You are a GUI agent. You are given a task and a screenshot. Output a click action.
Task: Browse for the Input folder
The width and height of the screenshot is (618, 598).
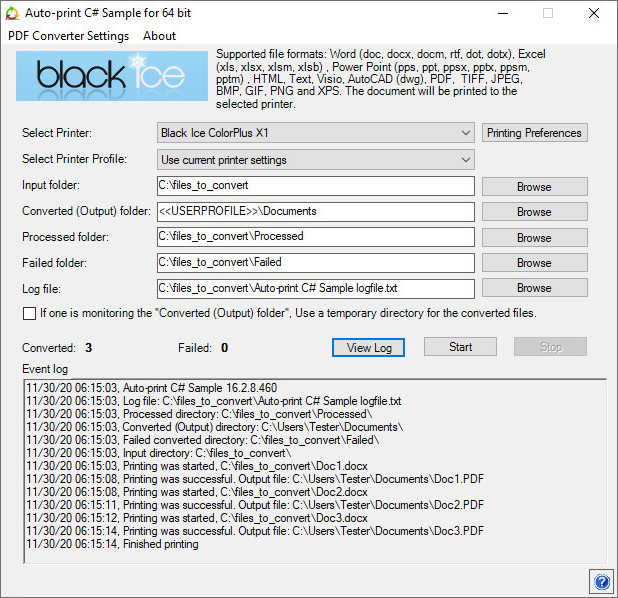tap(534, 187)
